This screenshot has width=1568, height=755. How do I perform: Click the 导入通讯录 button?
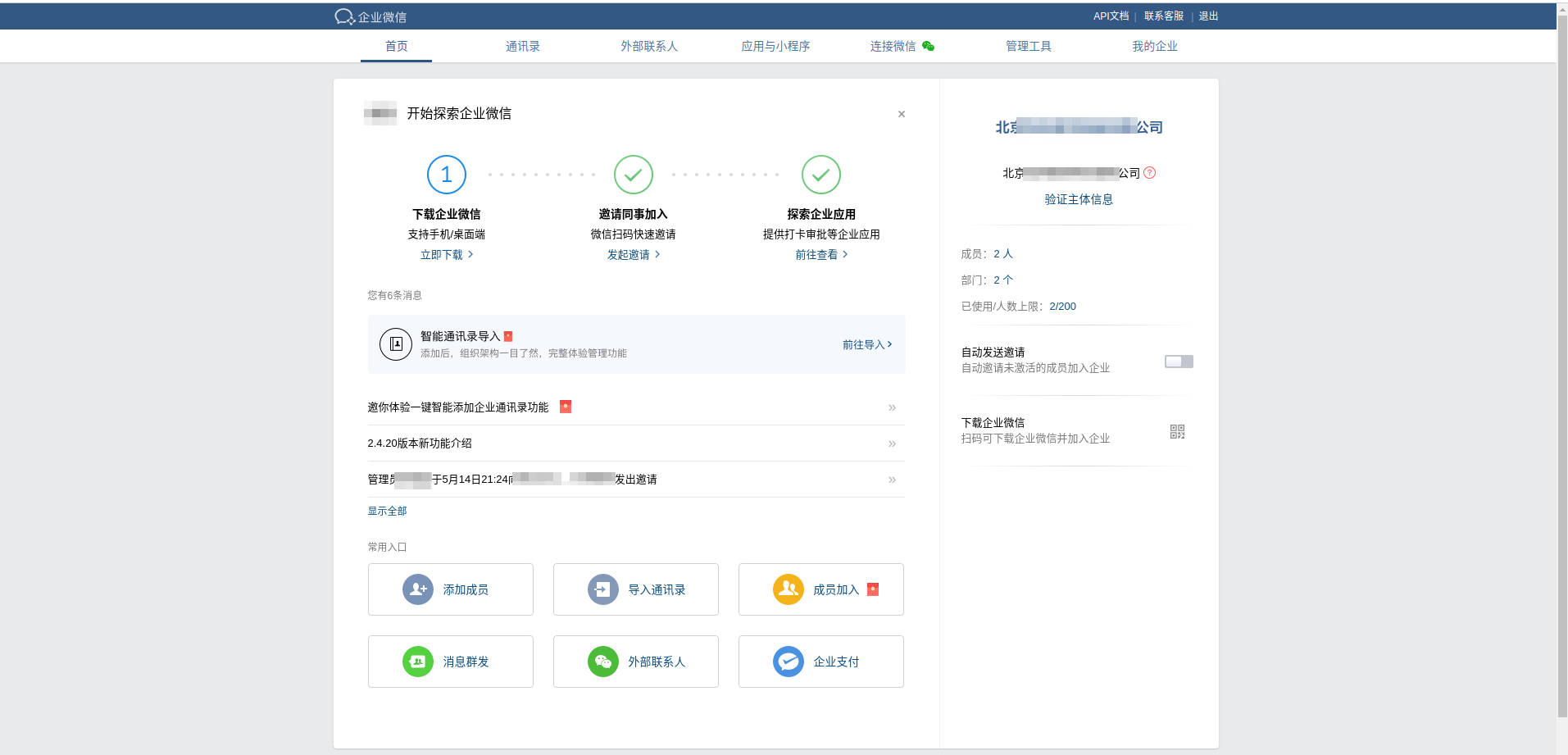point(636,589)
